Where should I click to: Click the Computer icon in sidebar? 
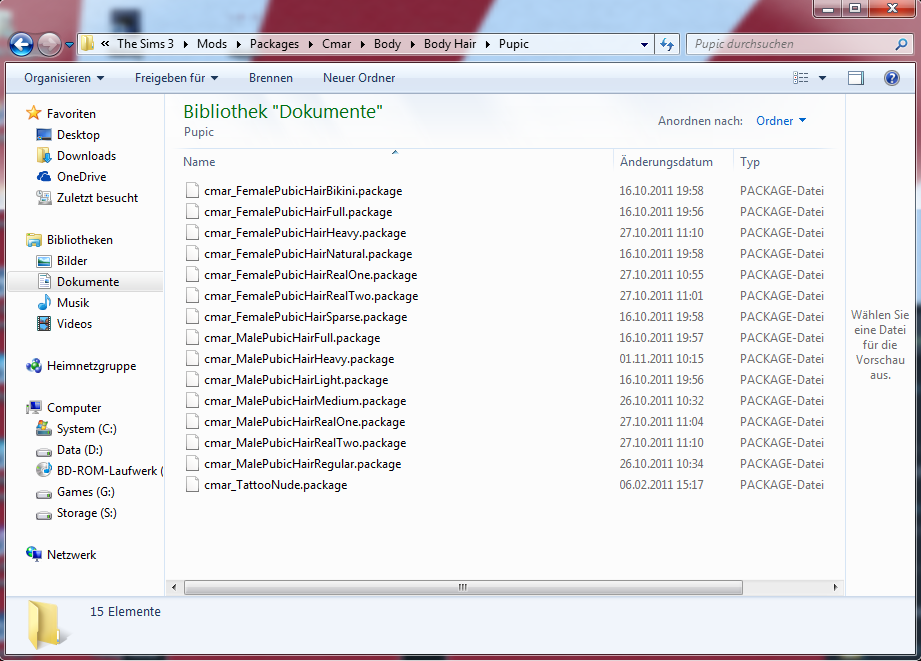(34, 408)
